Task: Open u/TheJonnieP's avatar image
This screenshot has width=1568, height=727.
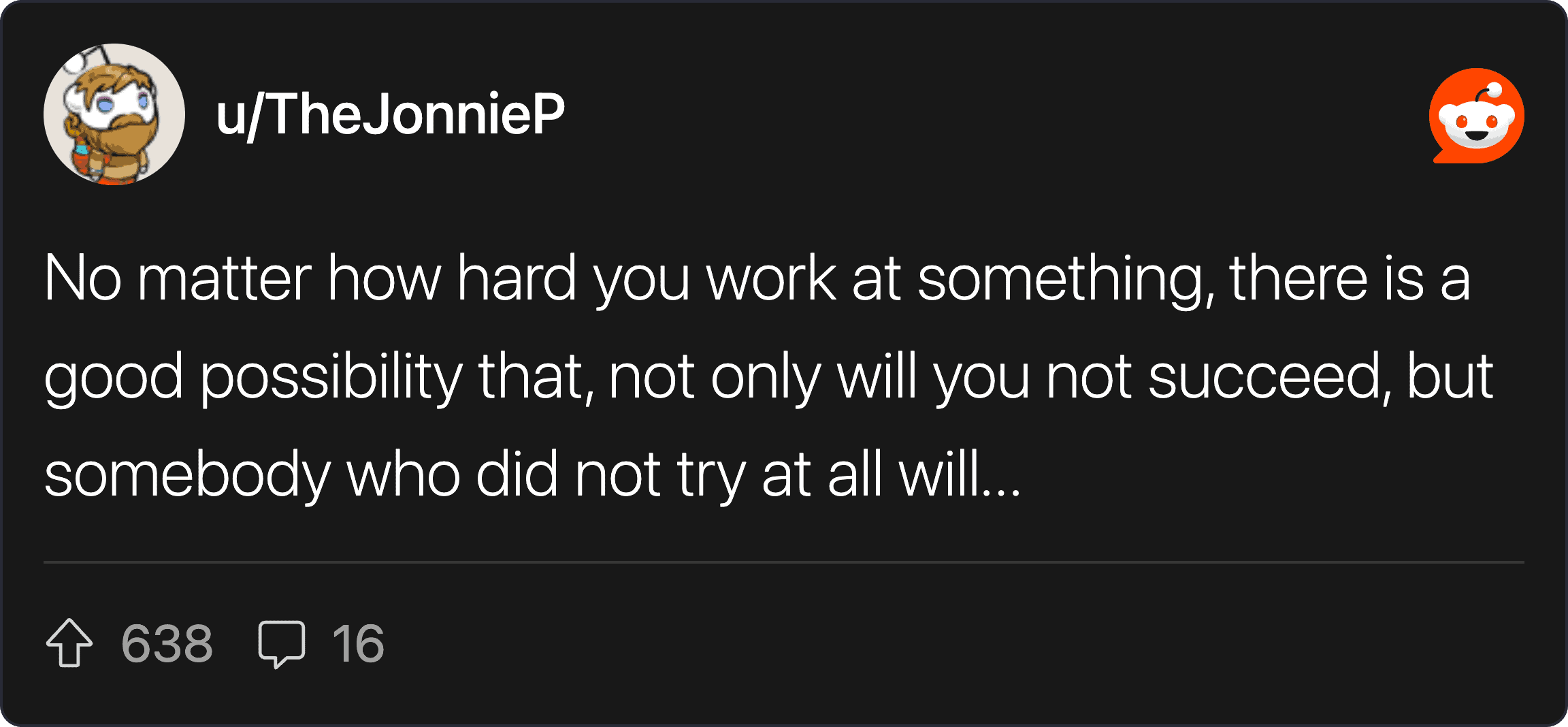Action: [x=114, y=114]
